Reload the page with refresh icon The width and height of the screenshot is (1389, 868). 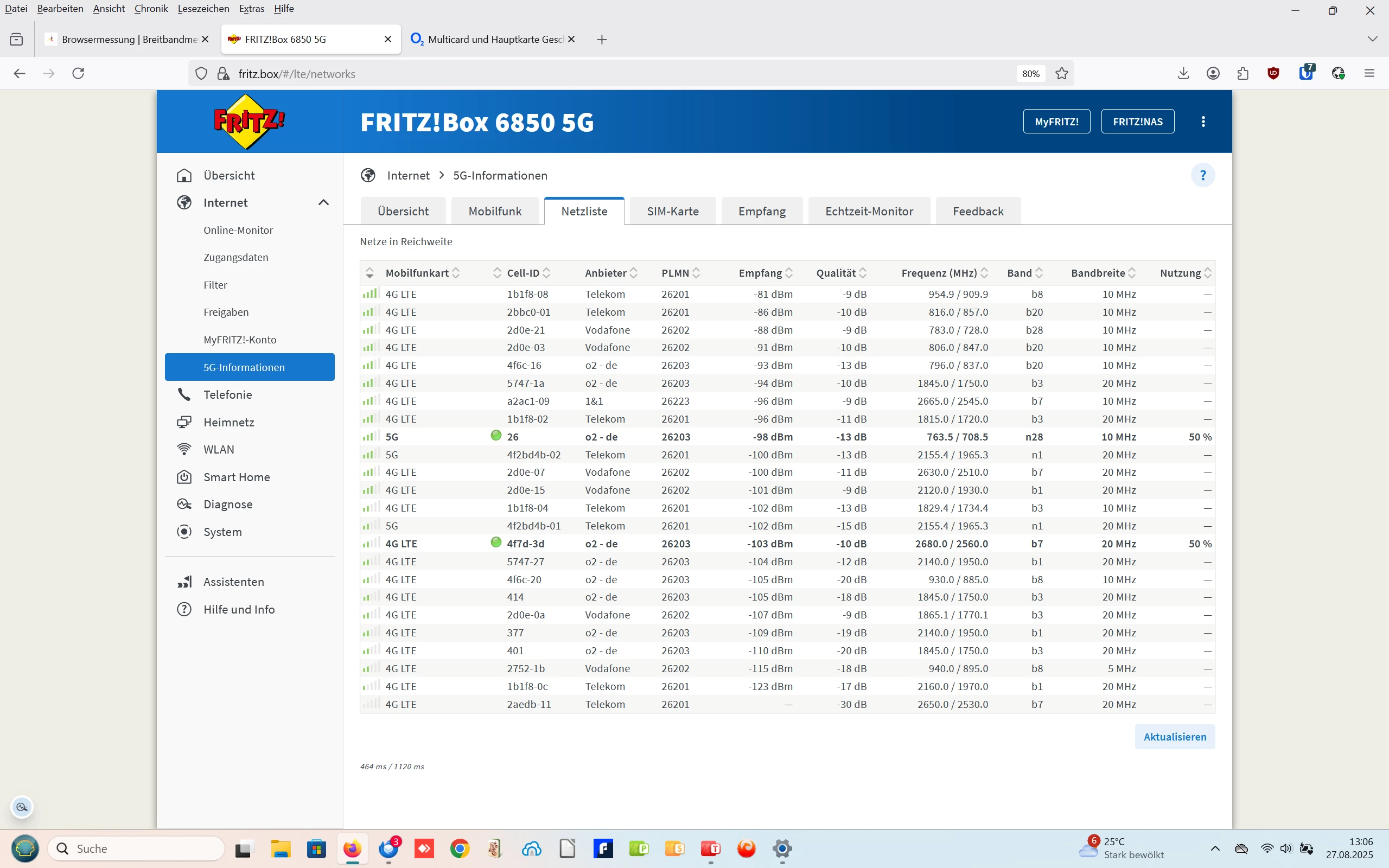pyautogui.click(x=78, y=73)
